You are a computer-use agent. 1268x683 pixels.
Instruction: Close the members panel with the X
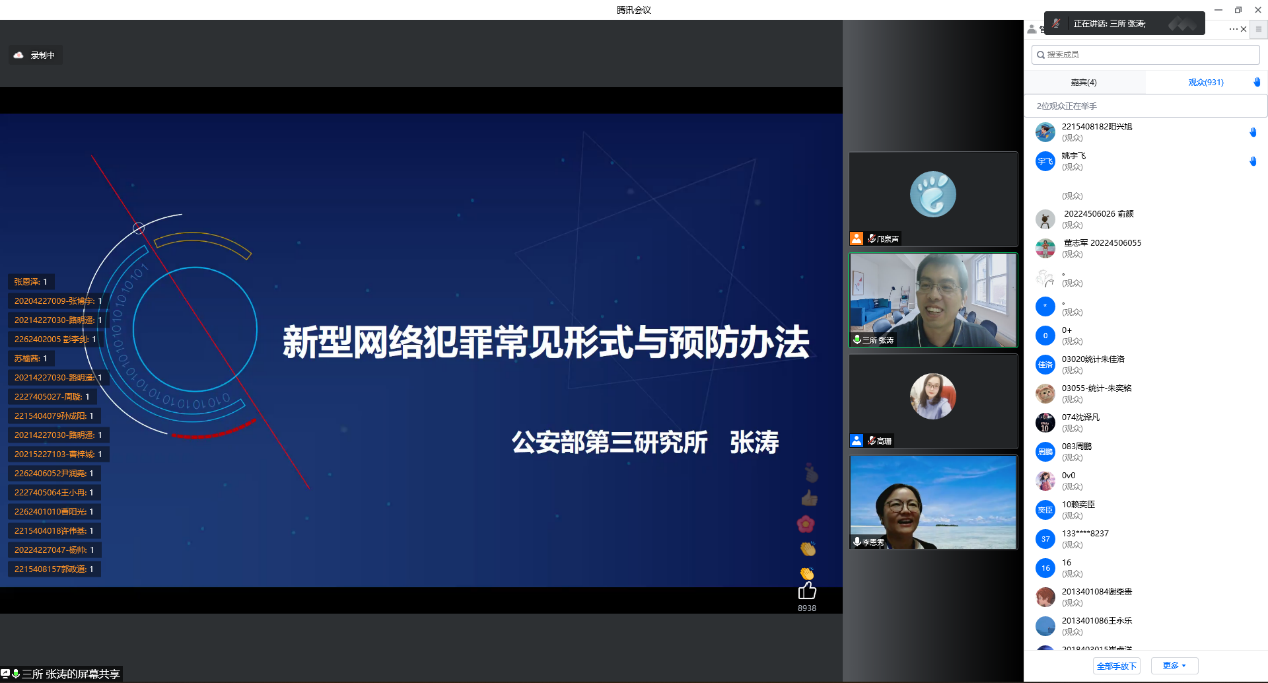1245,29
